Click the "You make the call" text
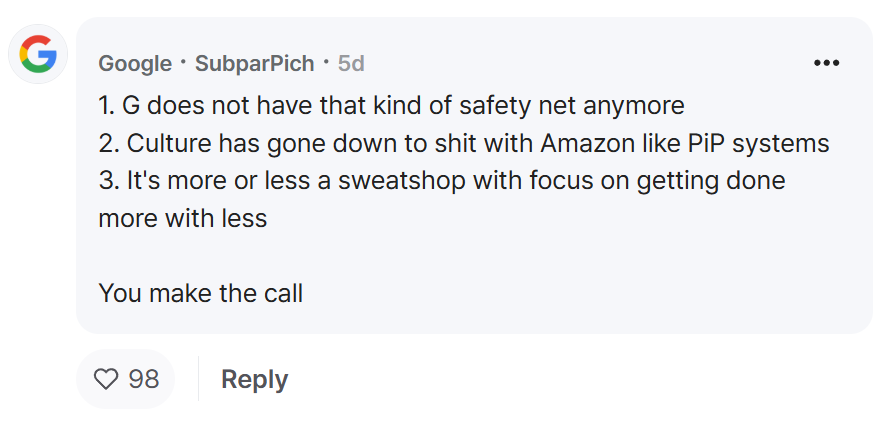The width and height of the screenshot is (886, 430). click(200, 293)
